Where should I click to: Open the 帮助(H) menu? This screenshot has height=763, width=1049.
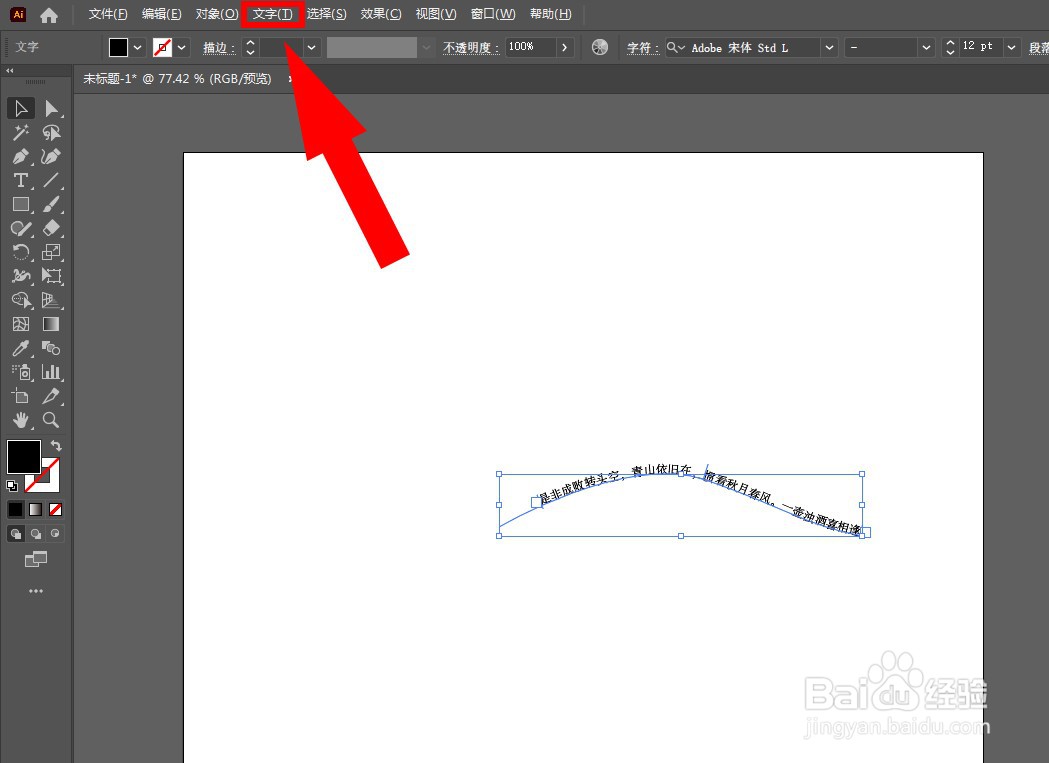point(551,14)
